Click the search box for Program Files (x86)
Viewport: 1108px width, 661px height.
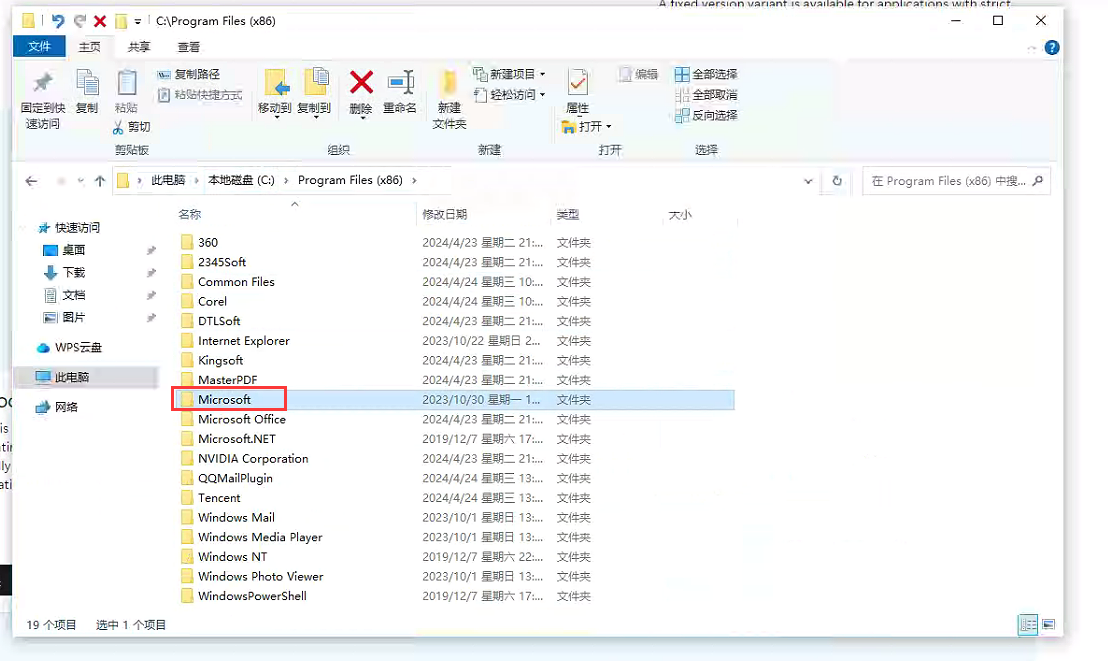coord(956,181)
